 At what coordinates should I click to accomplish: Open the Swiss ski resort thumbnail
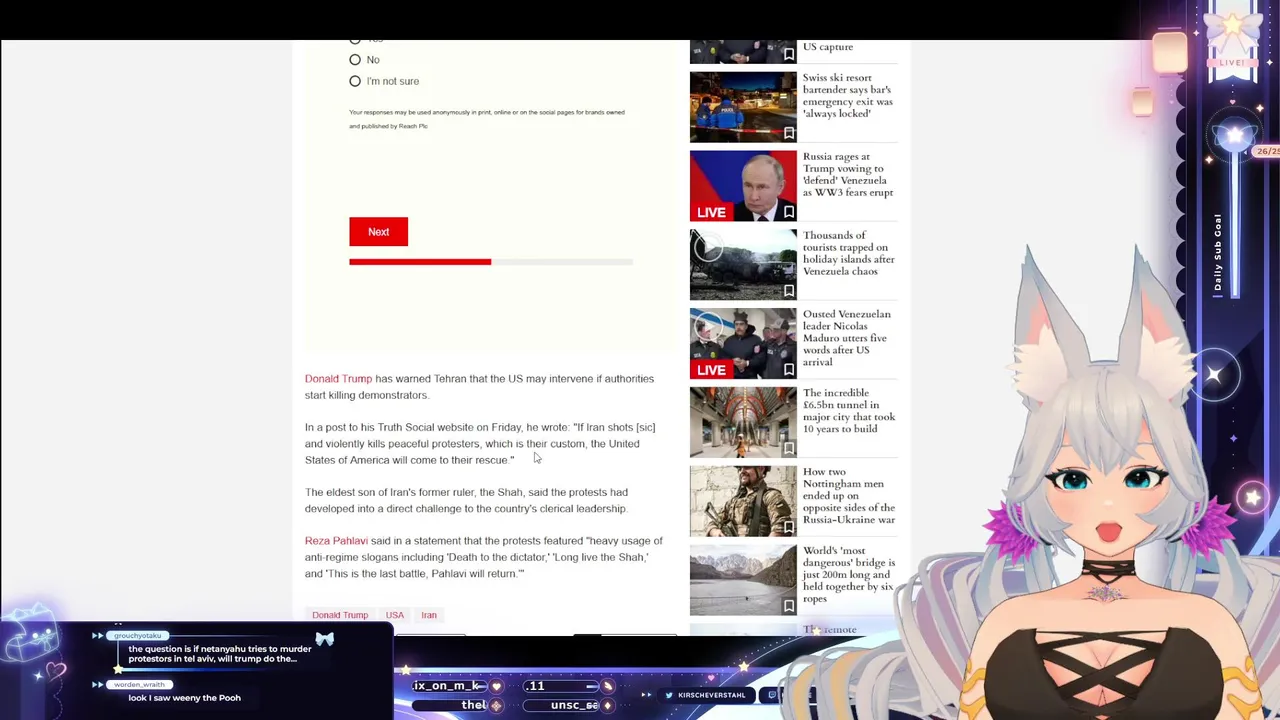pyautogui.click(x=743, y=107)
